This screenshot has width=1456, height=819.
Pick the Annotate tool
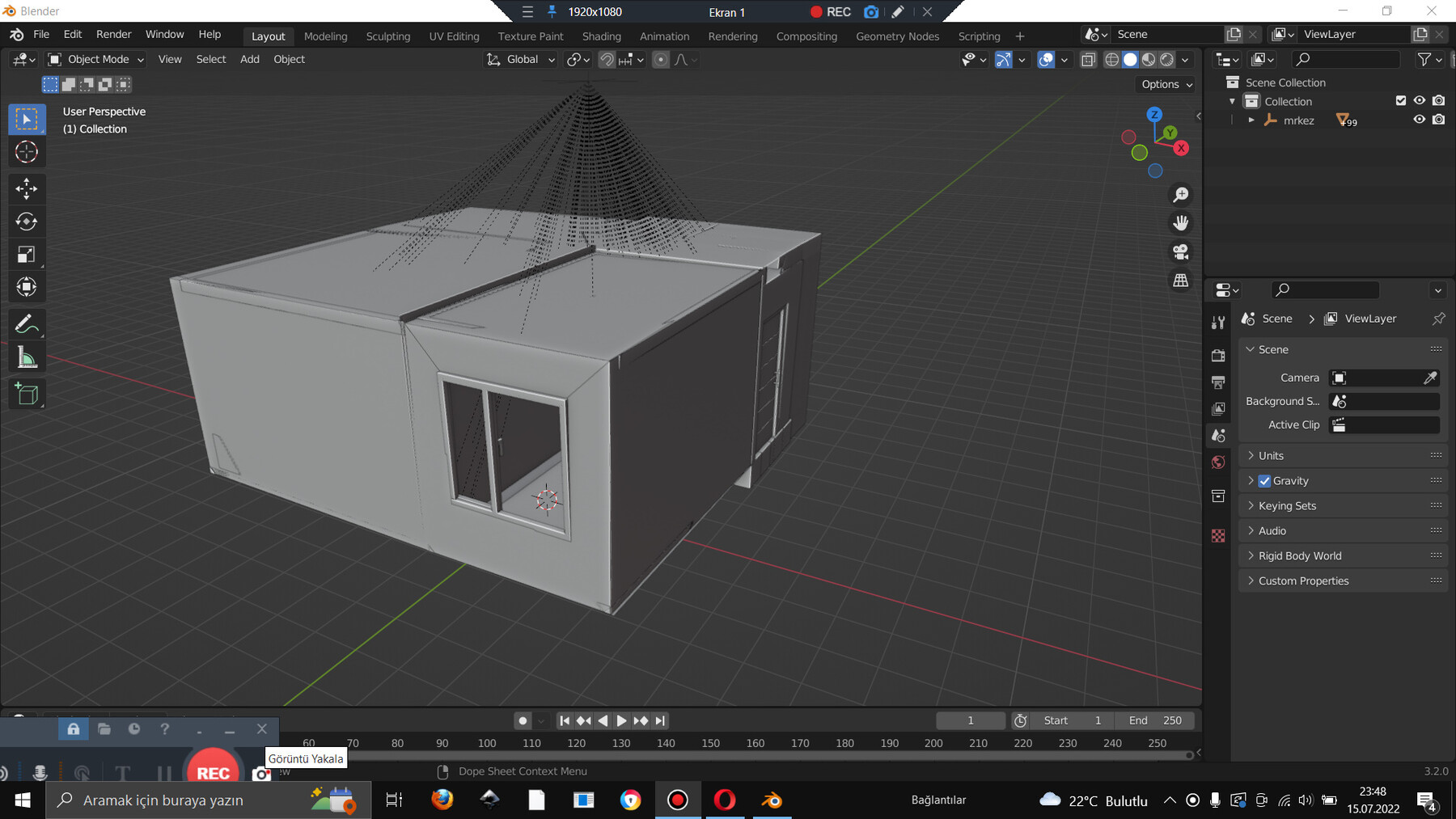(x=27, y=323)
